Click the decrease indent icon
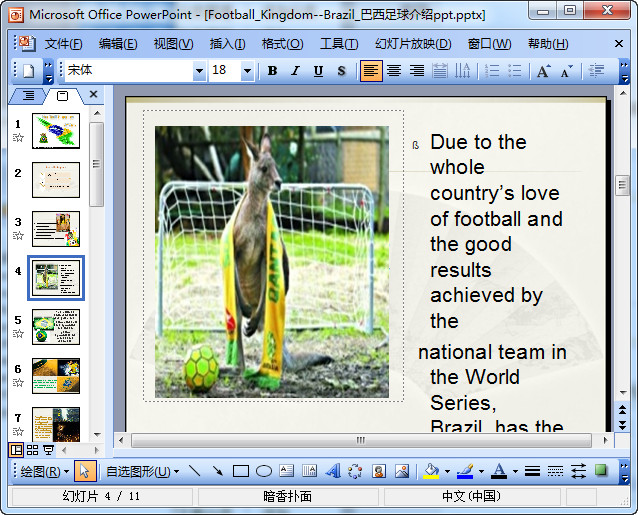This screenshot has width=638, height=515. point(596,71)
